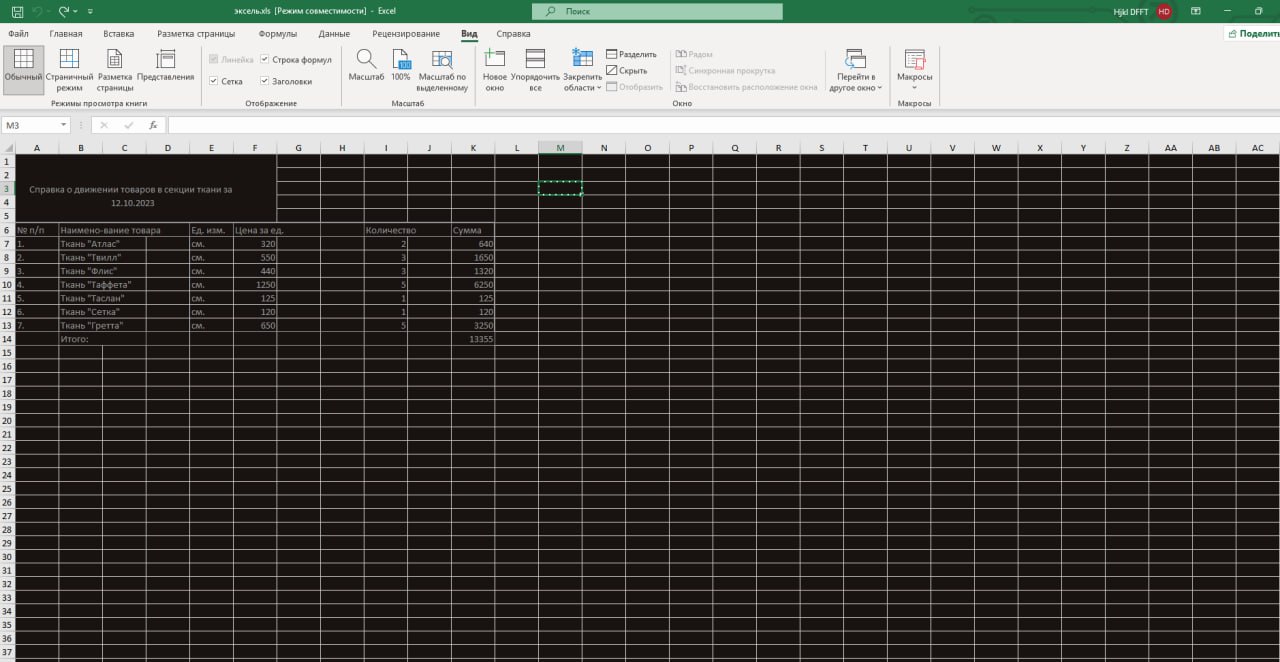Switch to Страничный режим view
This screenshot has height=662, width=1280.
tap(69, 70)
